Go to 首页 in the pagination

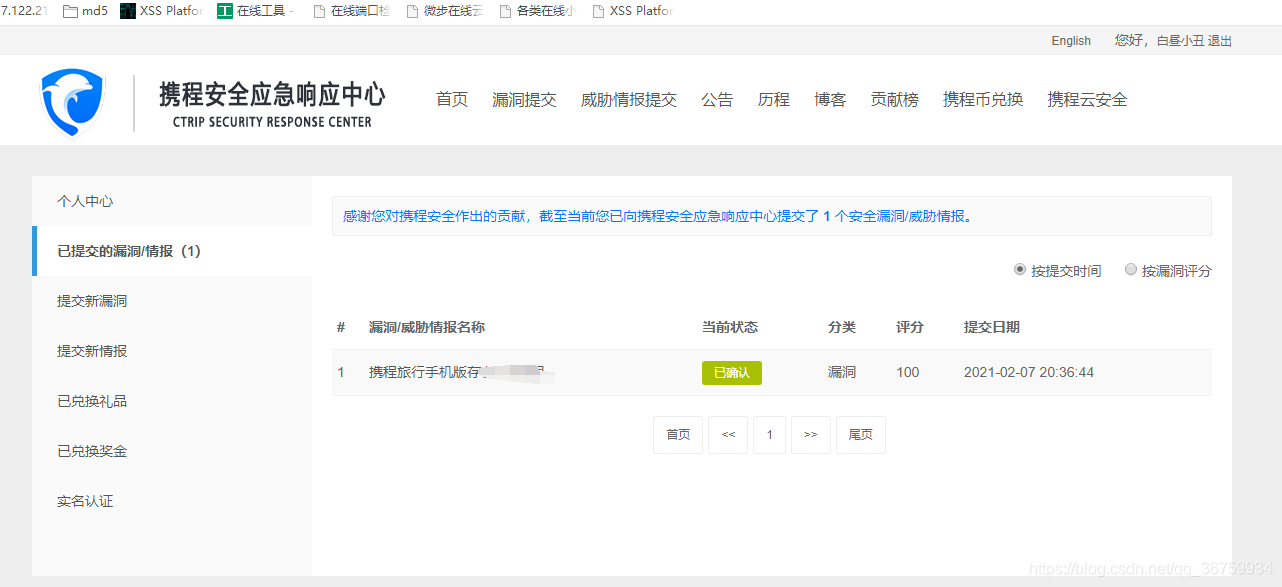(678, 435)
